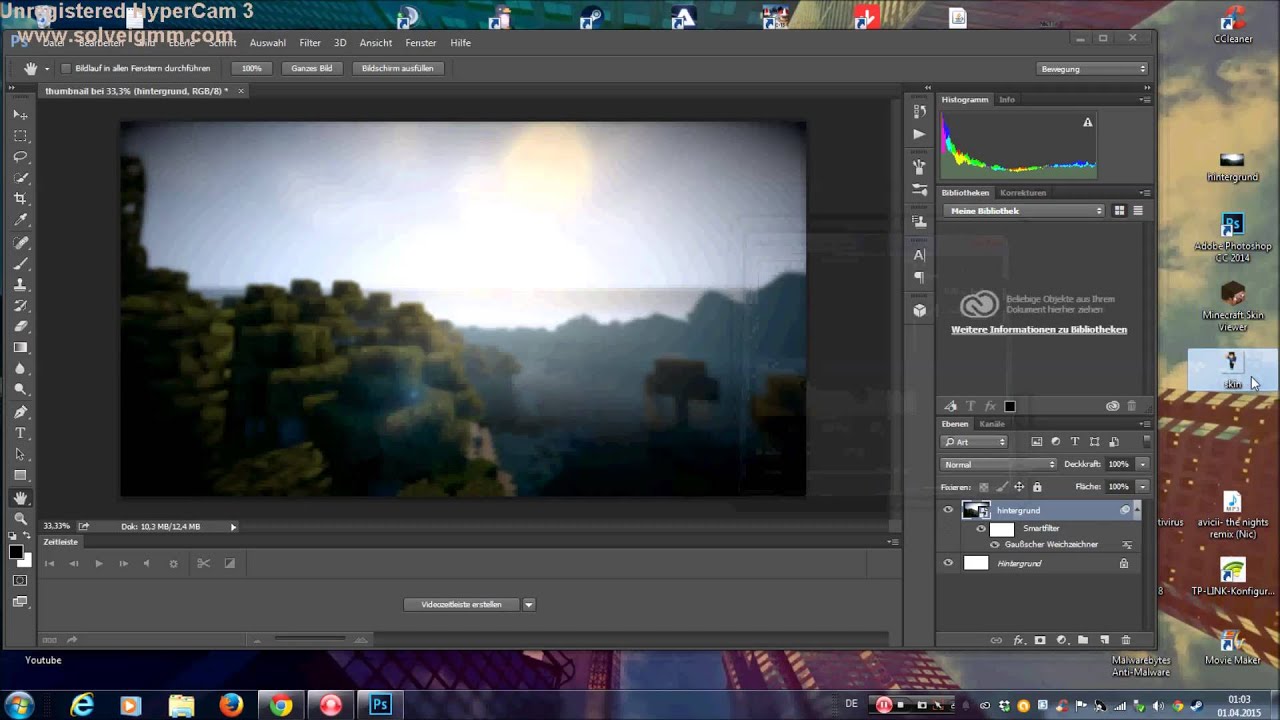This screenshot has height=720, width=1280.
Task: Select the Rectangular Marquee tool
Action: [20, 136]
